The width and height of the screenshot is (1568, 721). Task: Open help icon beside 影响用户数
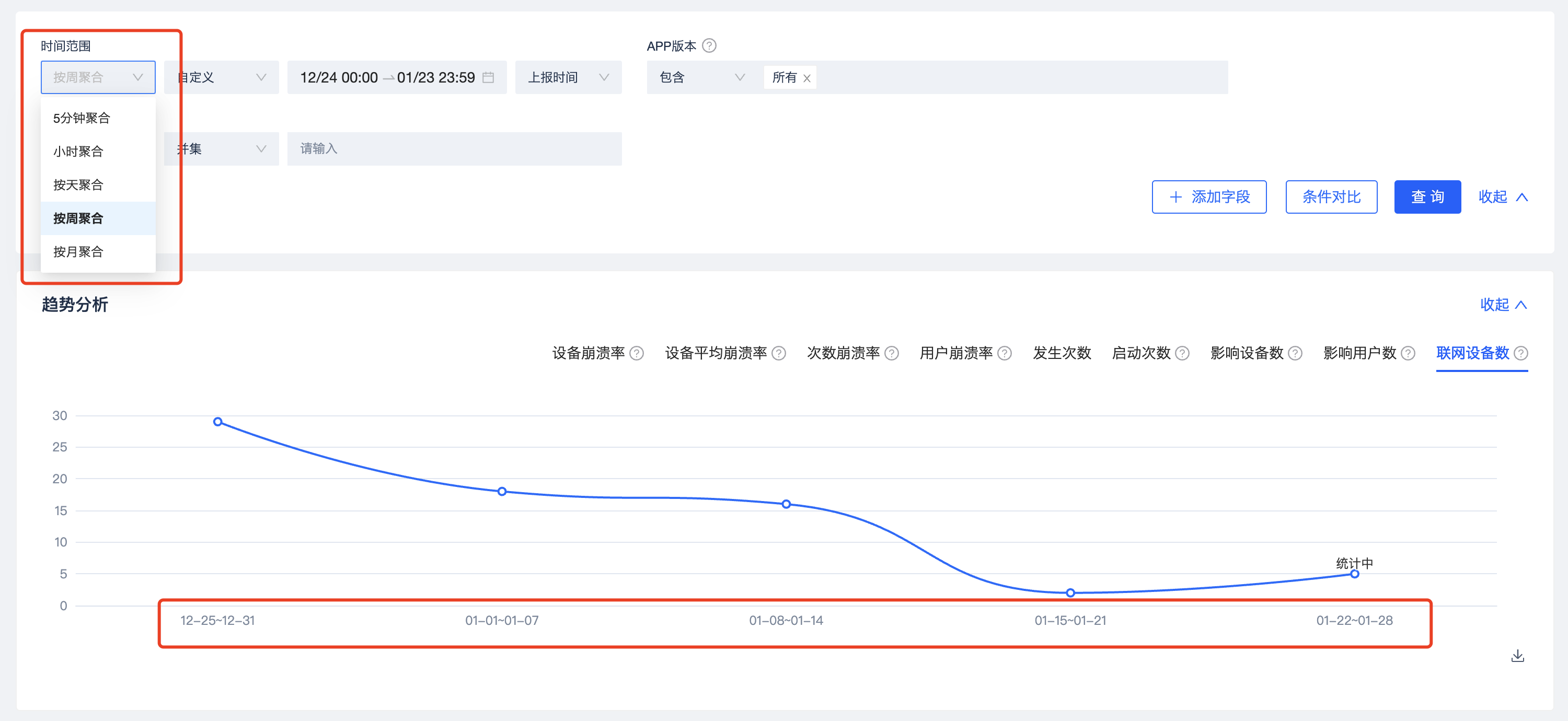coord(1408,353)
